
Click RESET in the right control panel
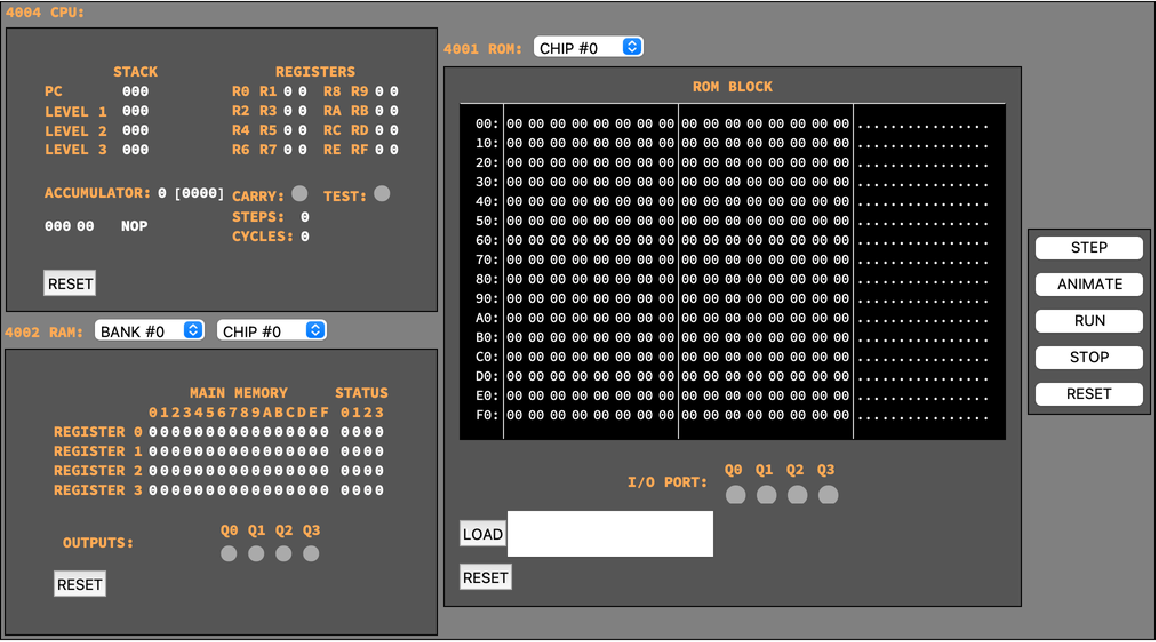click(x=1089, y=394)
